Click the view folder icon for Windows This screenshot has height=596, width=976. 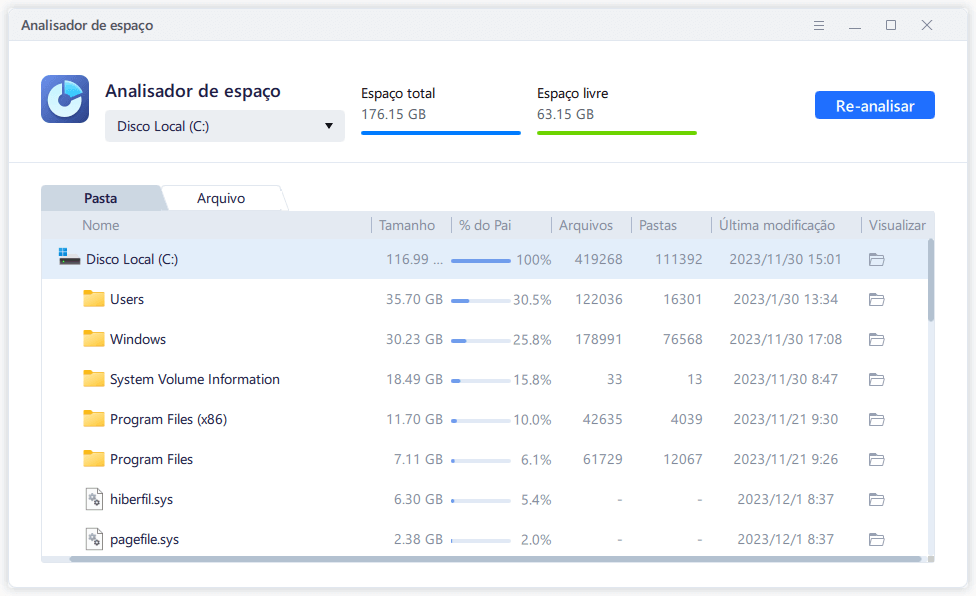tap(876, 339)
